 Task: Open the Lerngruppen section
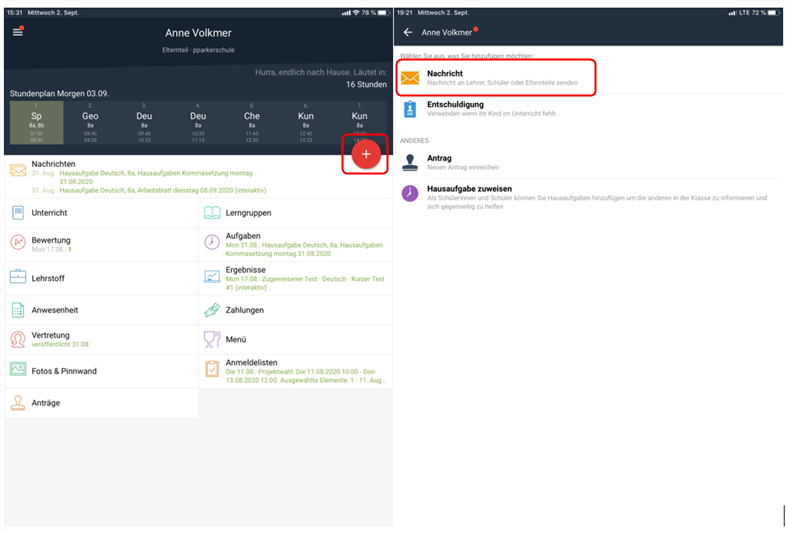click(x=295, y=213)
